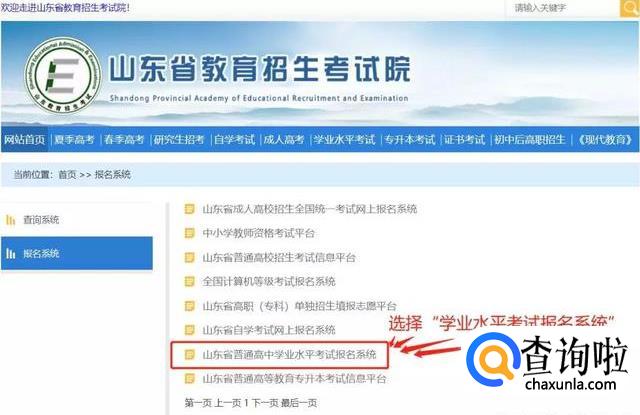Open 山东省普通高校招生考试信息平台 link
This screenshot has height=415, width=640.
point(279,257)
